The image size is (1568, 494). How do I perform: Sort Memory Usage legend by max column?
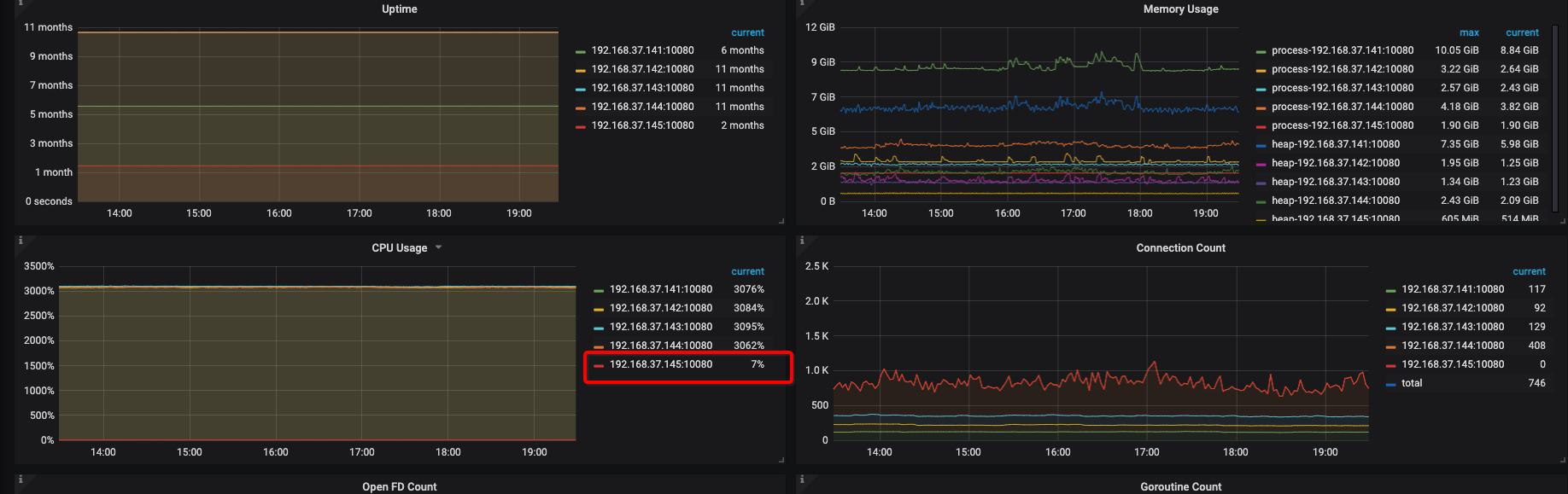[x=1469, y=32]
